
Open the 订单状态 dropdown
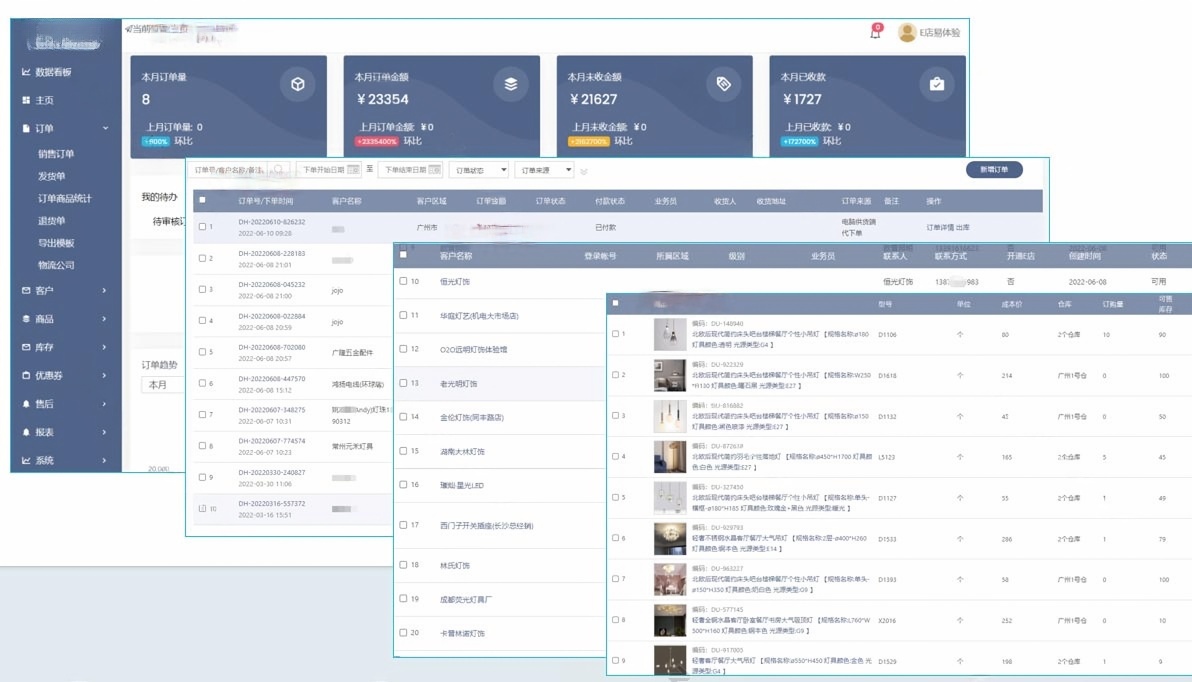[x=479, y=170]
